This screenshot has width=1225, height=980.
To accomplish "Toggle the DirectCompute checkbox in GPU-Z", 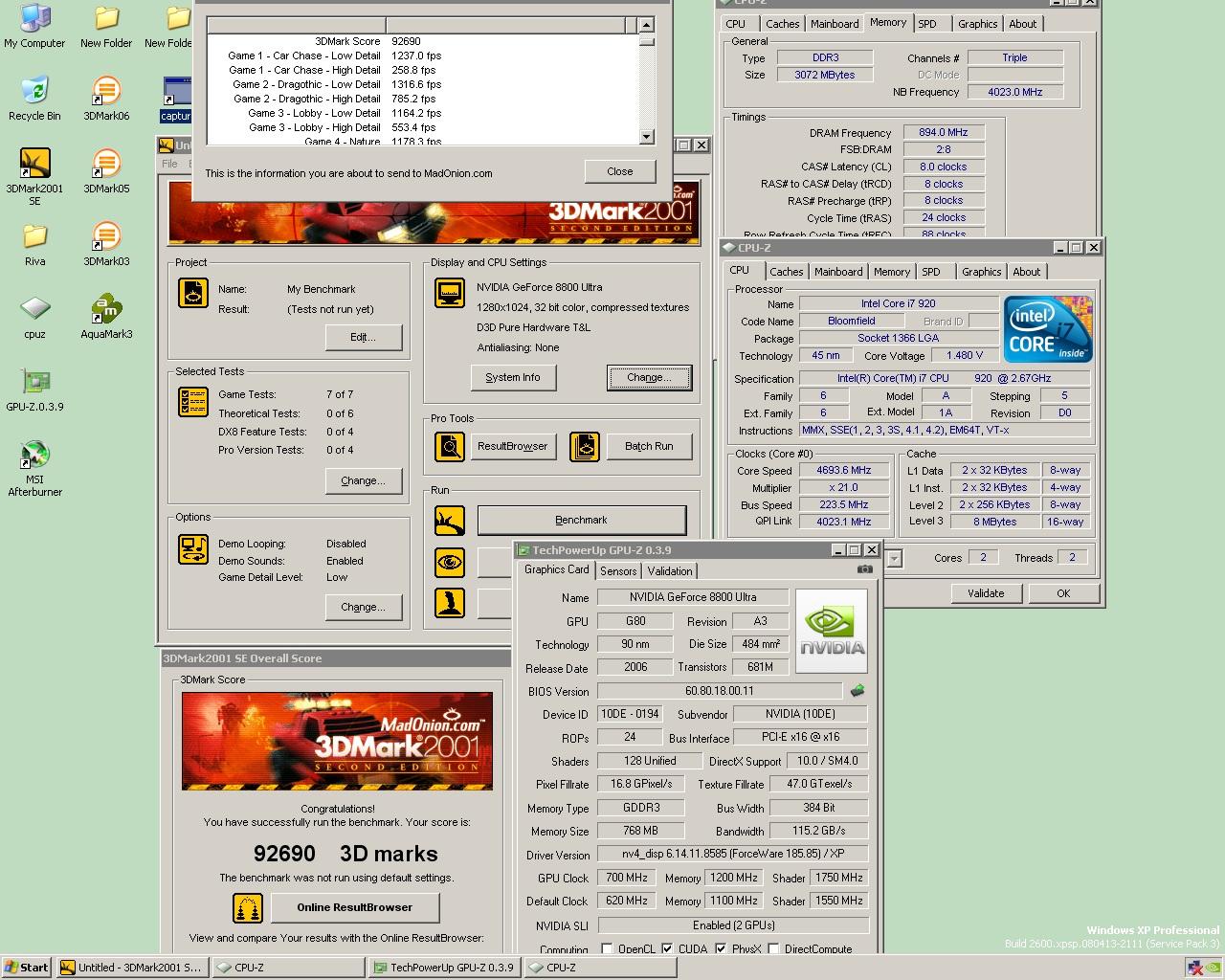I will click(x=773, y=949).
